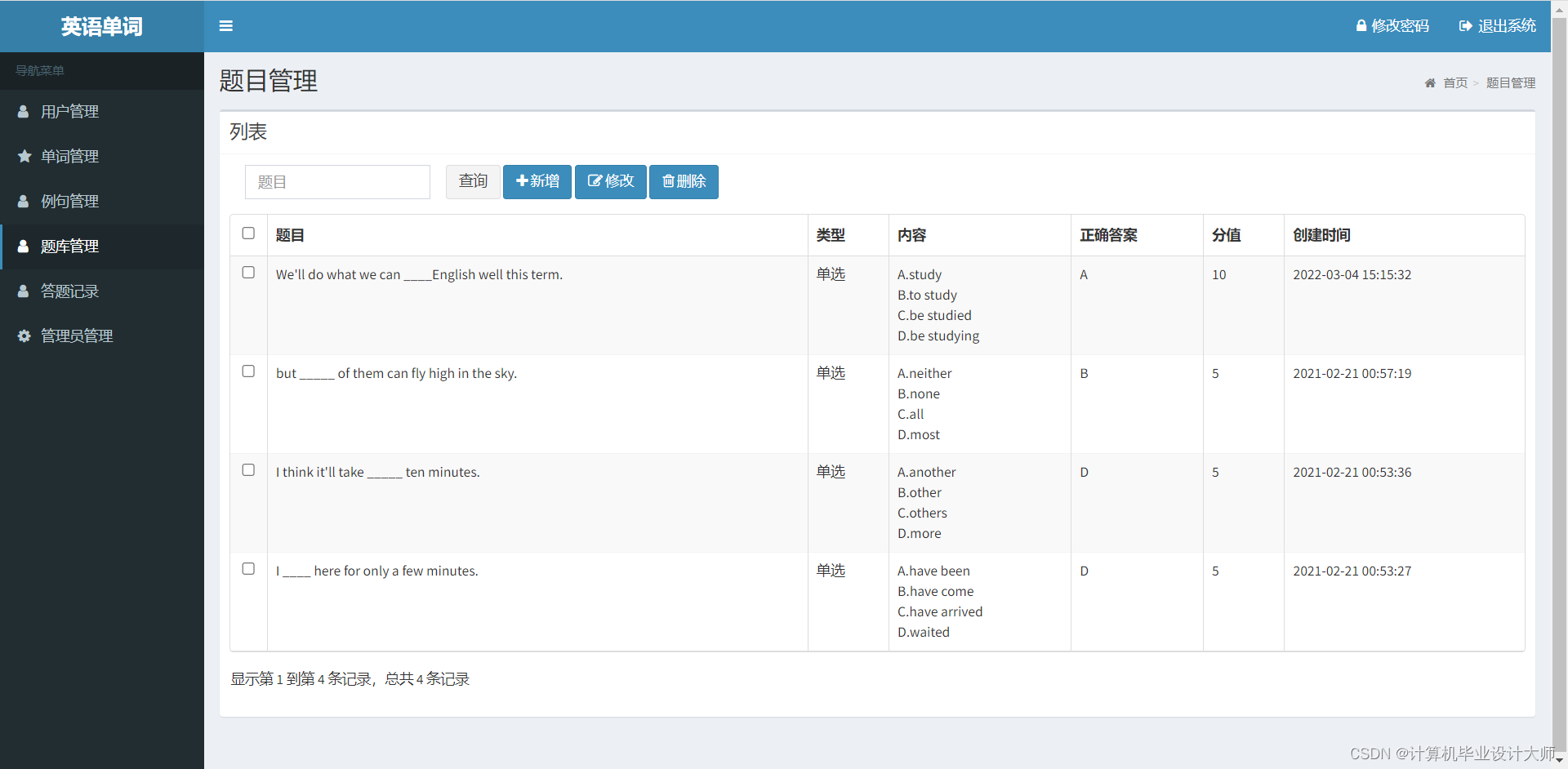Select the 用户管理 user icon in sidebar
Image resolution: width=1568 pixels, height=769 pixels.
click(23, 112)
